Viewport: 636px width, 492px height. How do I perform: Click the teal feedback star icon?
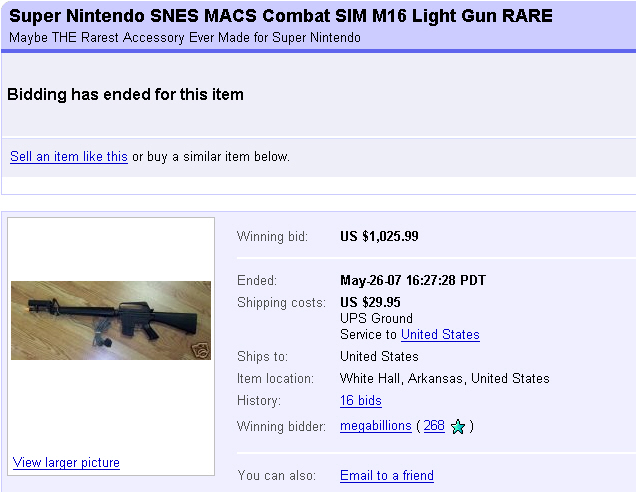[458, 426]
